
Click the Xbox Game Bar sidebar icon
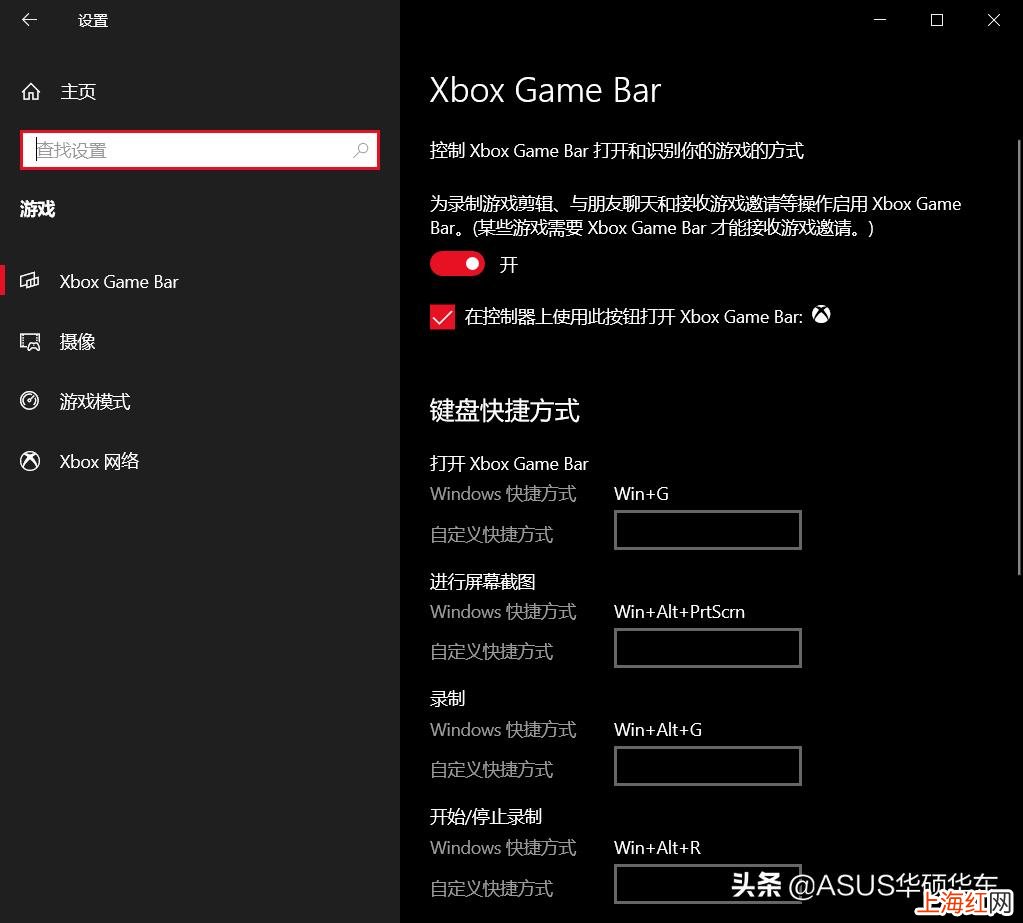tap(30, 281)
